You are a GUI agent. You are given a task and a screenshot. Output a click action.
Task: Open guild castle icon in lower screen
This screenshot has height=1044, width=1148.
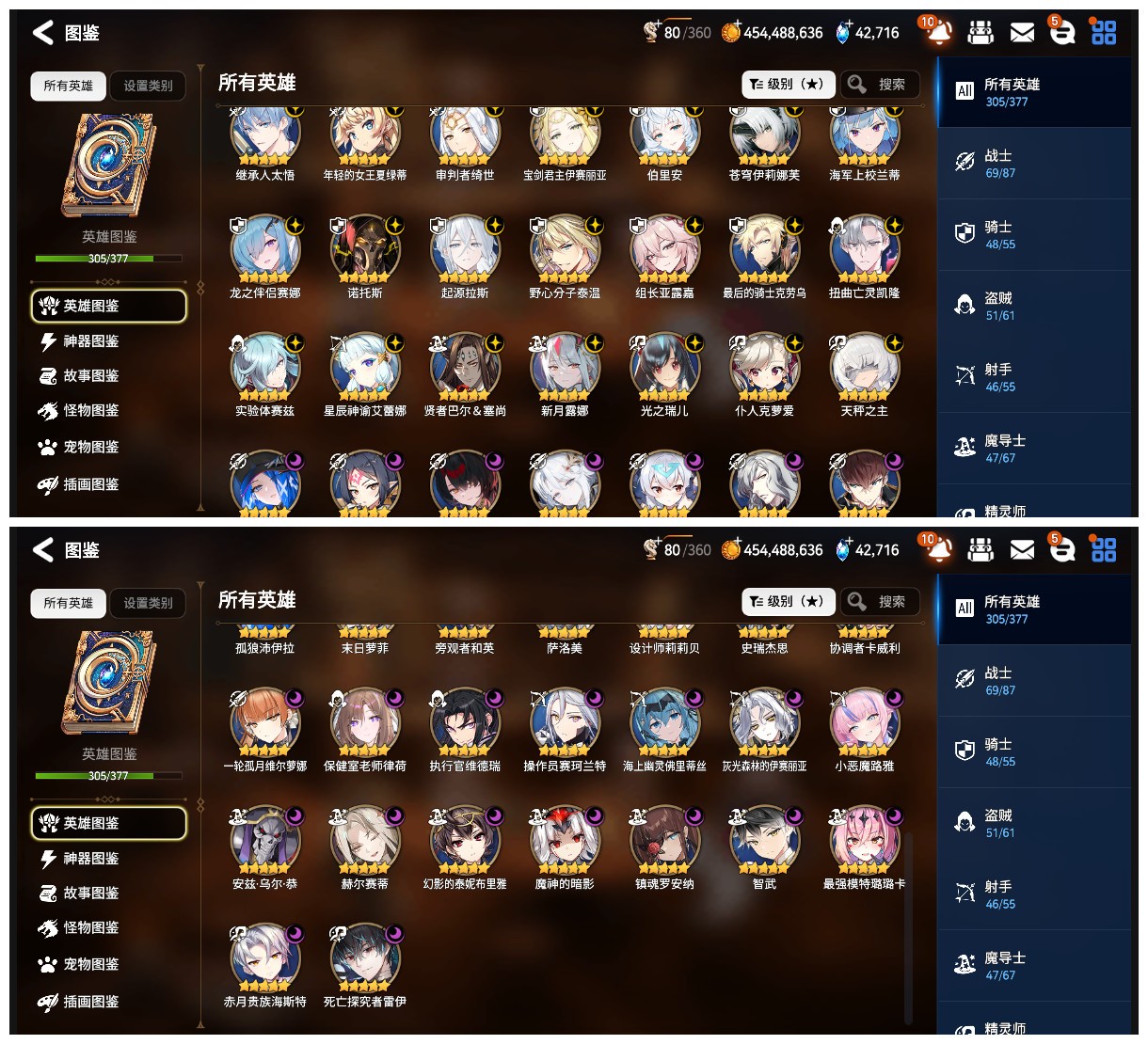point(981,549)
